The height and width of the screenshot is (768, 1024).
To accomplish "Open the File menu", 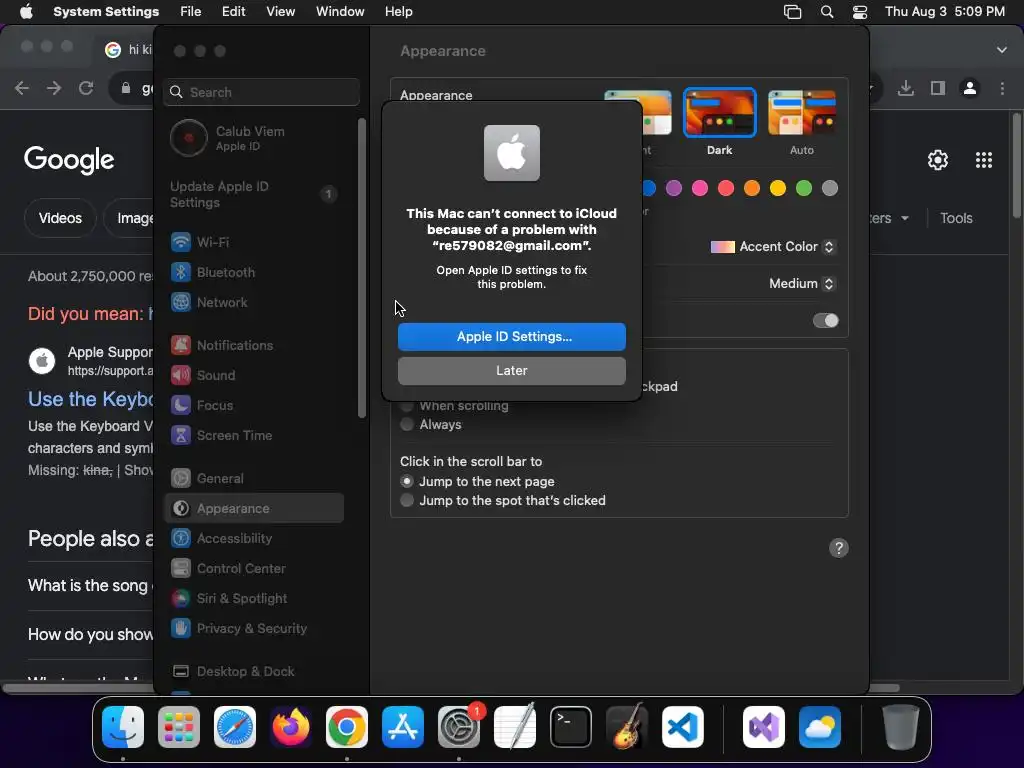I will pos(191,12).
